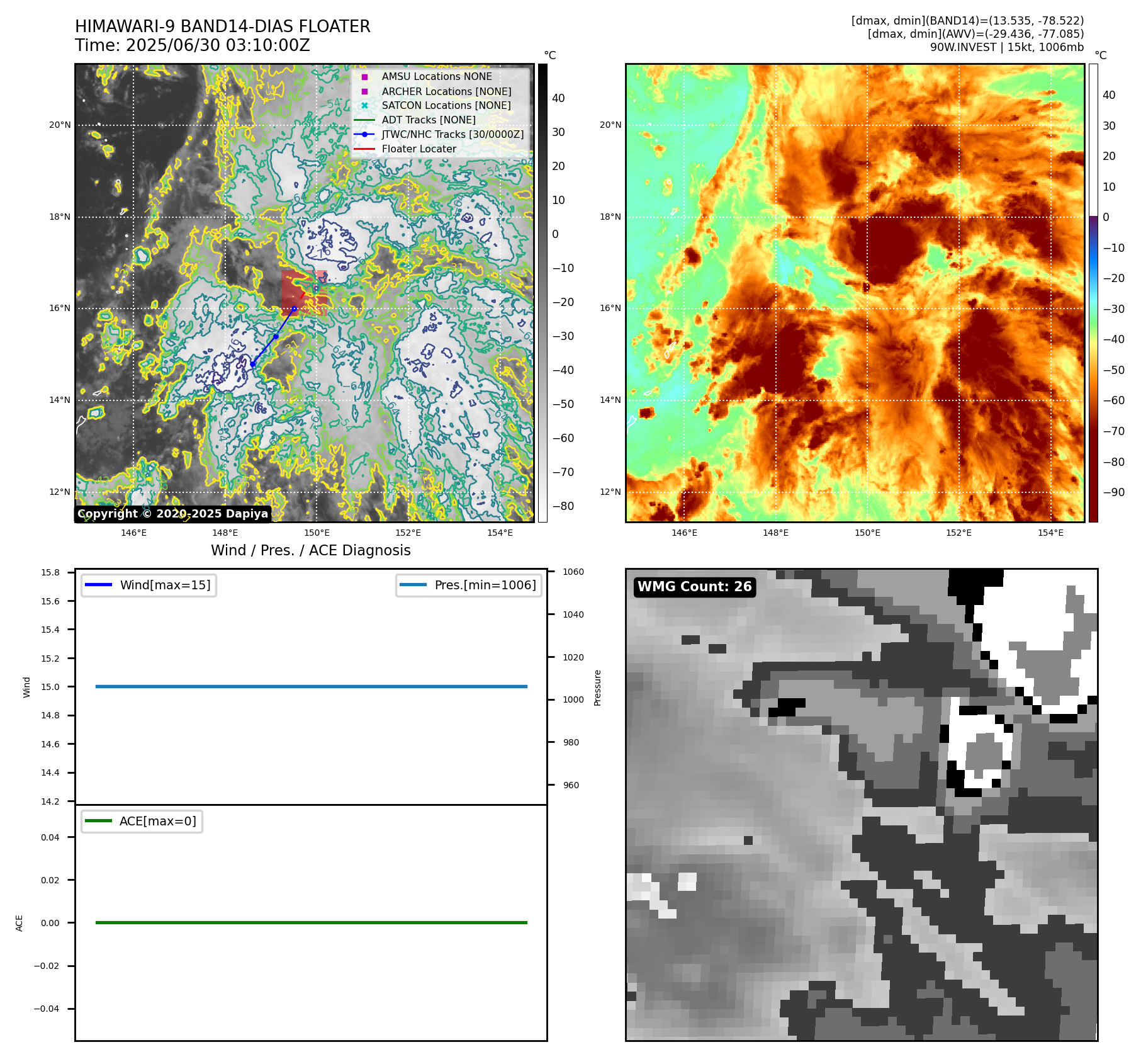
Task: Click the color-enhanced temperature colorbar
Action: click(x=1094, y=293)
